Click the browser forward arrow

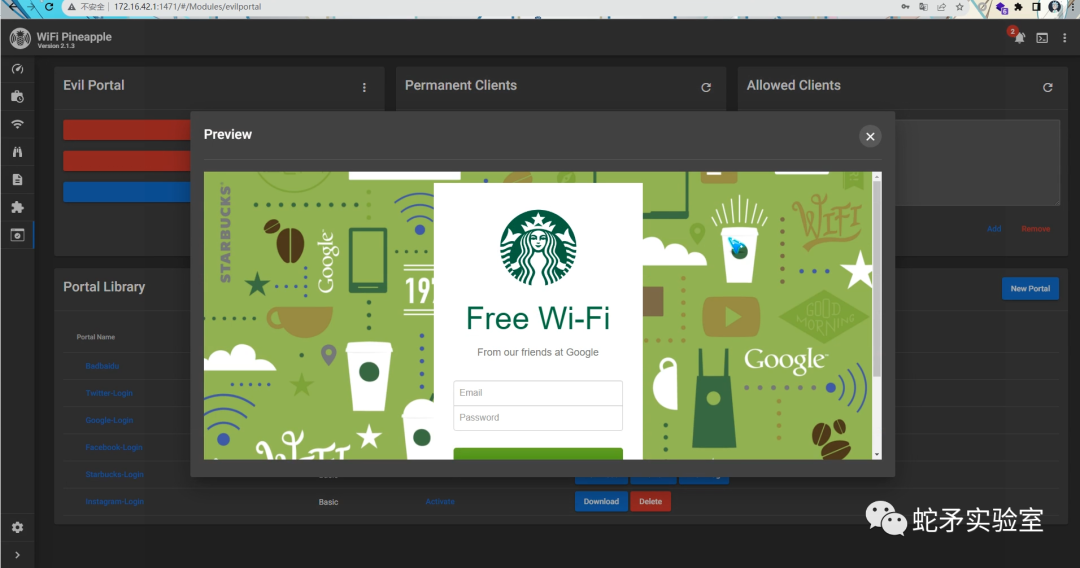click(x=31, y=7)
